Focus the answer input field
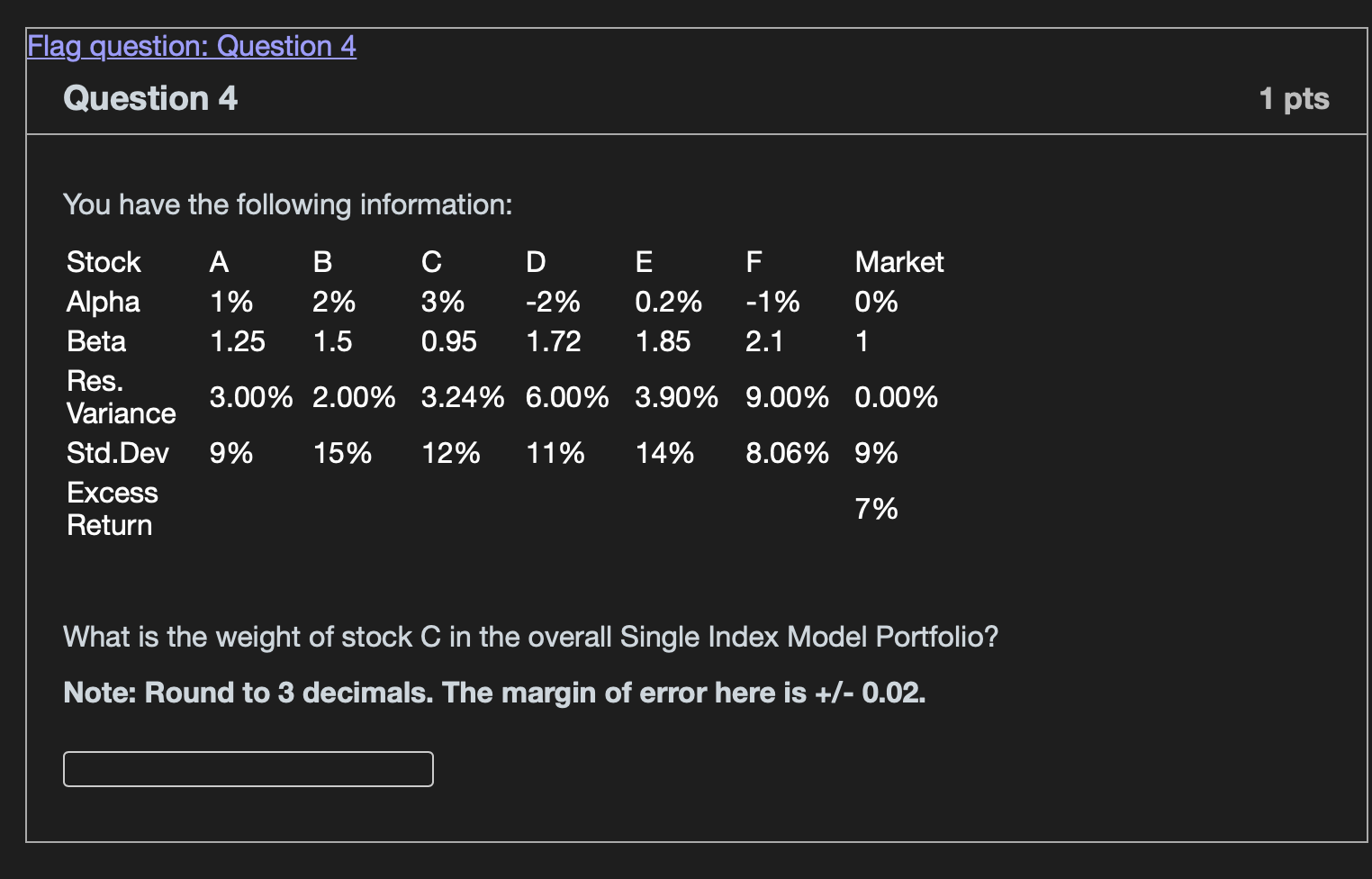 click(x=248, y=769)
